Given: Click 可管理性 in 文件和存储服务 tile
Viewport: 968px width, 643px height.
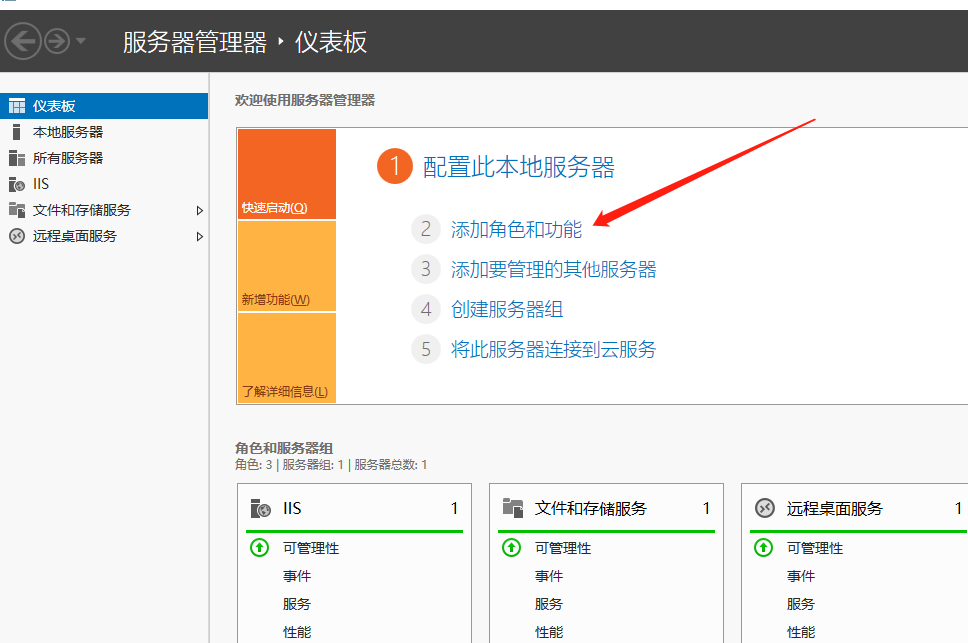Looking at the screenshot, I should (x=563, y=548).
